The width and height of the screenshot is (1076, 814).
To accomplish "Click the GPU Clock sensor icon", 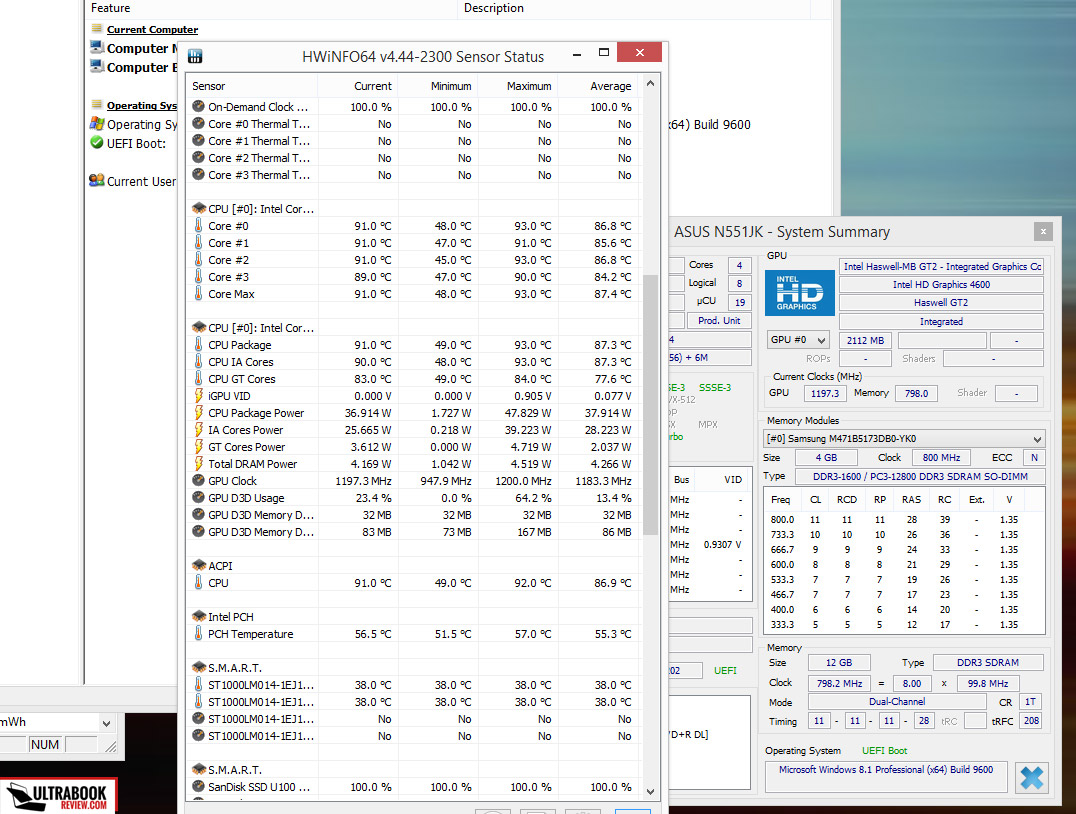I will pyautogui.click(x=198, y=480).
